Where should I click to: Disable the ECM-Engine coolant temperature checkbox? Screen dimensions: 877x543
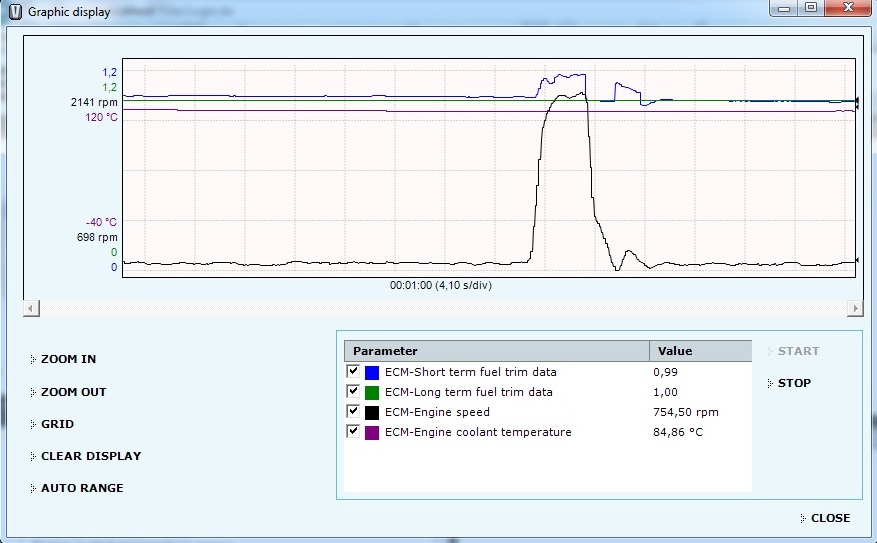[353, 431]
